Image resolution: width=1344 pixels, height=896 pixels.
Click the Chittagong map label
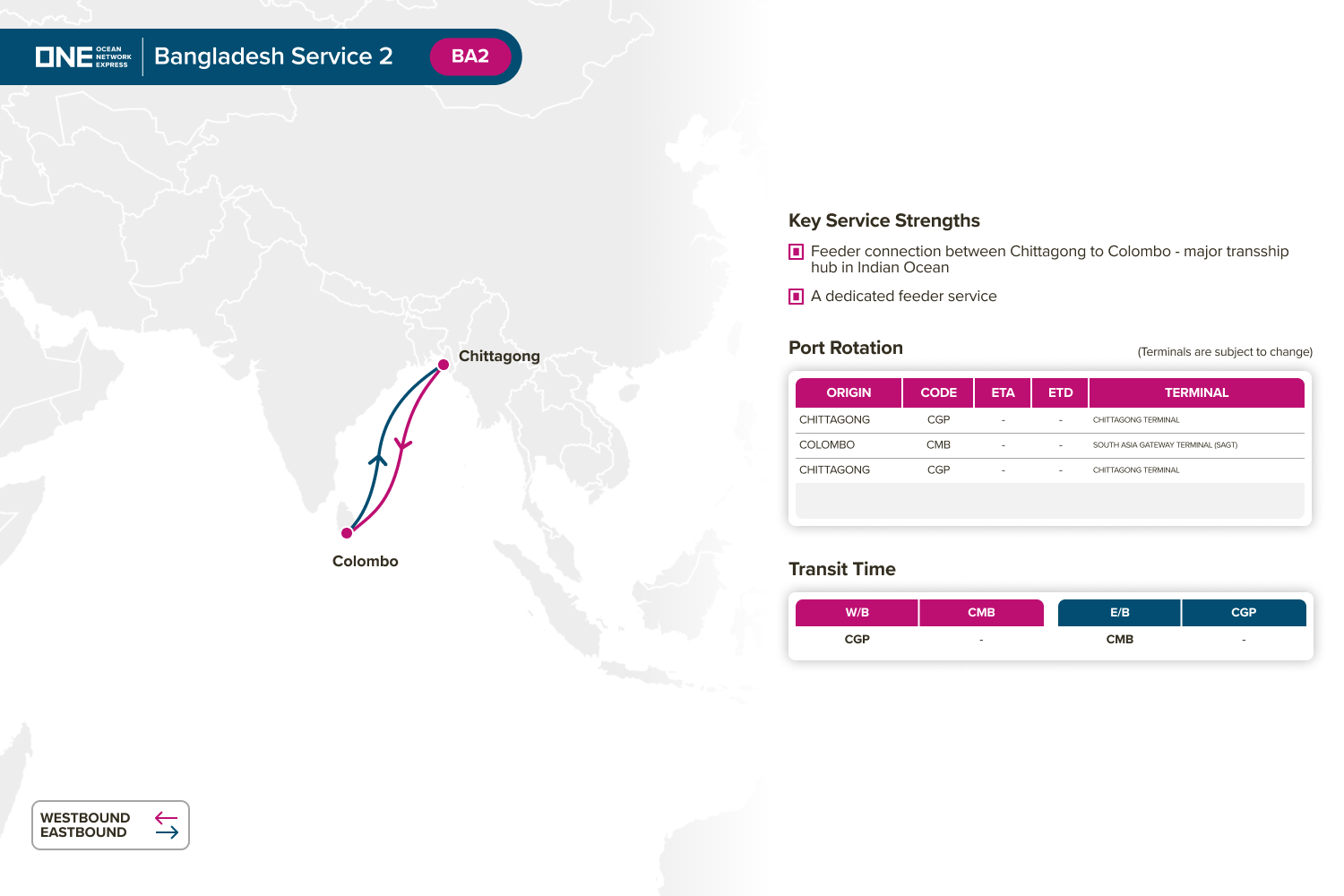tap(499, 356)
